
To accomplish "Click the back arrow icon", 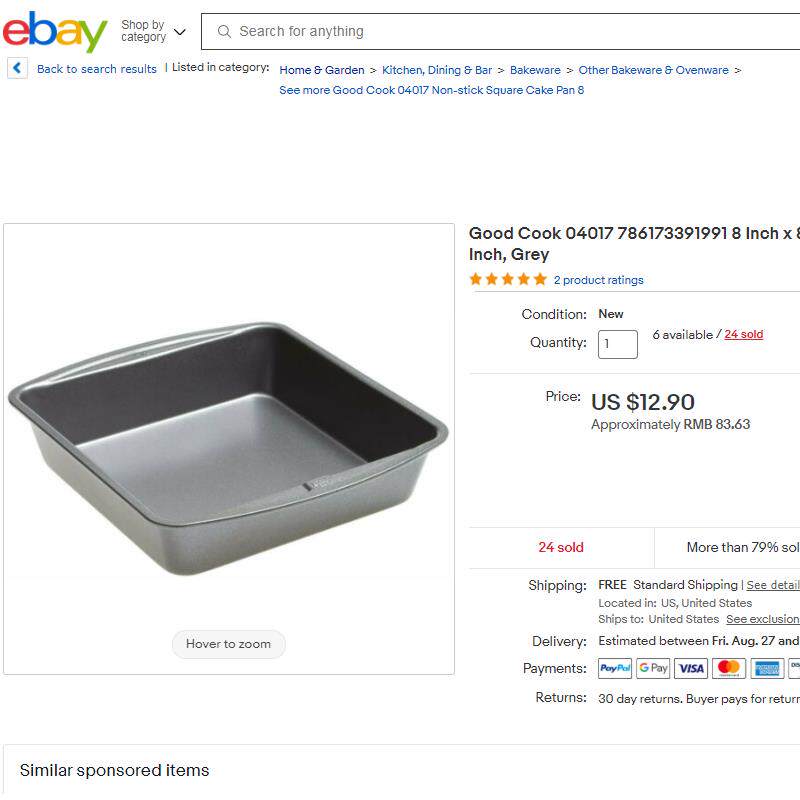I will (x=17, y=68).
